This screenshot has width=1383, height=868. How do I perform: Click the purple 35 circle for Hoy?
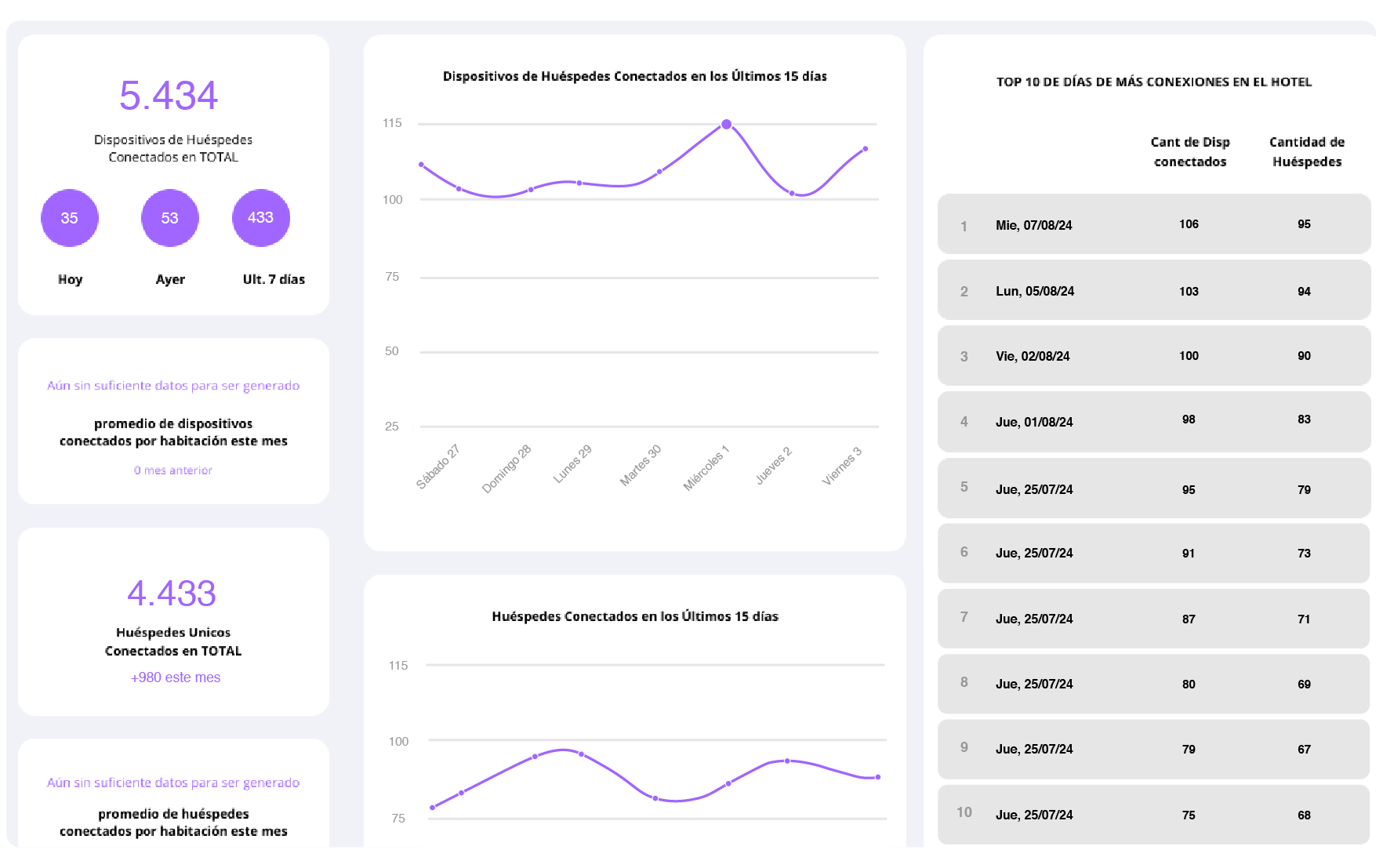coord(70,218)
